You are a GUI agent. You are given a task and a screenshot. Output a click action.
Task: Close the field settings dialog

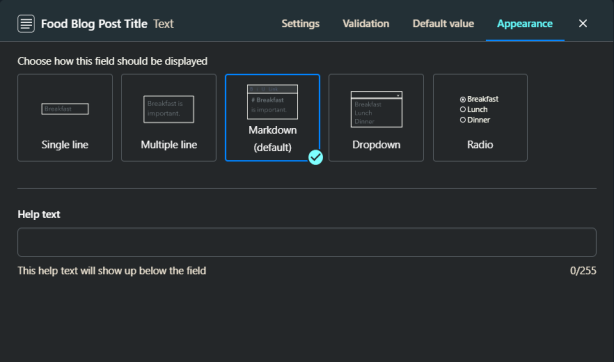(583, 24)
